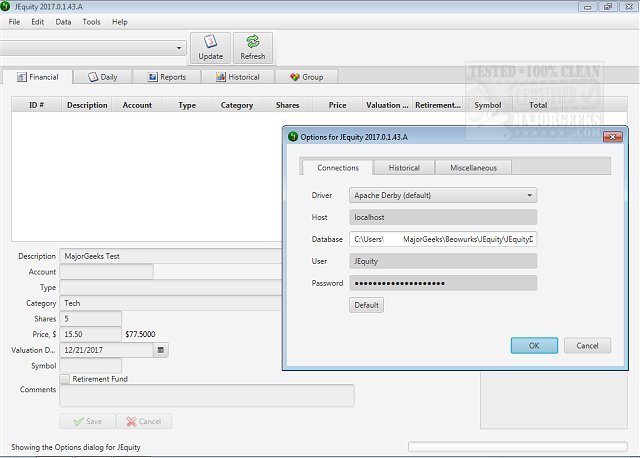Open the Data menu
This screenshot has width=640, height=458.
63,21
